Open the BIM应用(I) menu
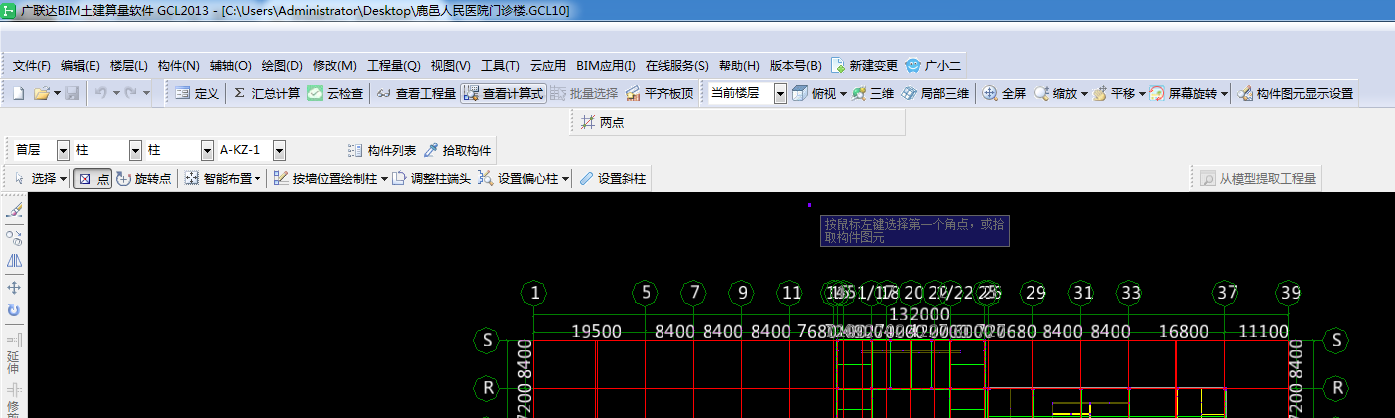Screen dimensions: 1395x418 tap(606, 66)
